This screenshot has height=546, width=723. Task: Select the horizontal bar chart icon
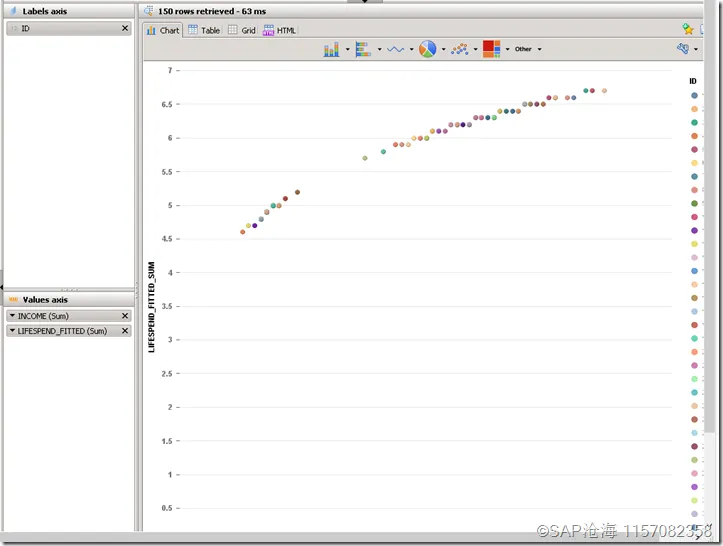(x=363, y=49)
